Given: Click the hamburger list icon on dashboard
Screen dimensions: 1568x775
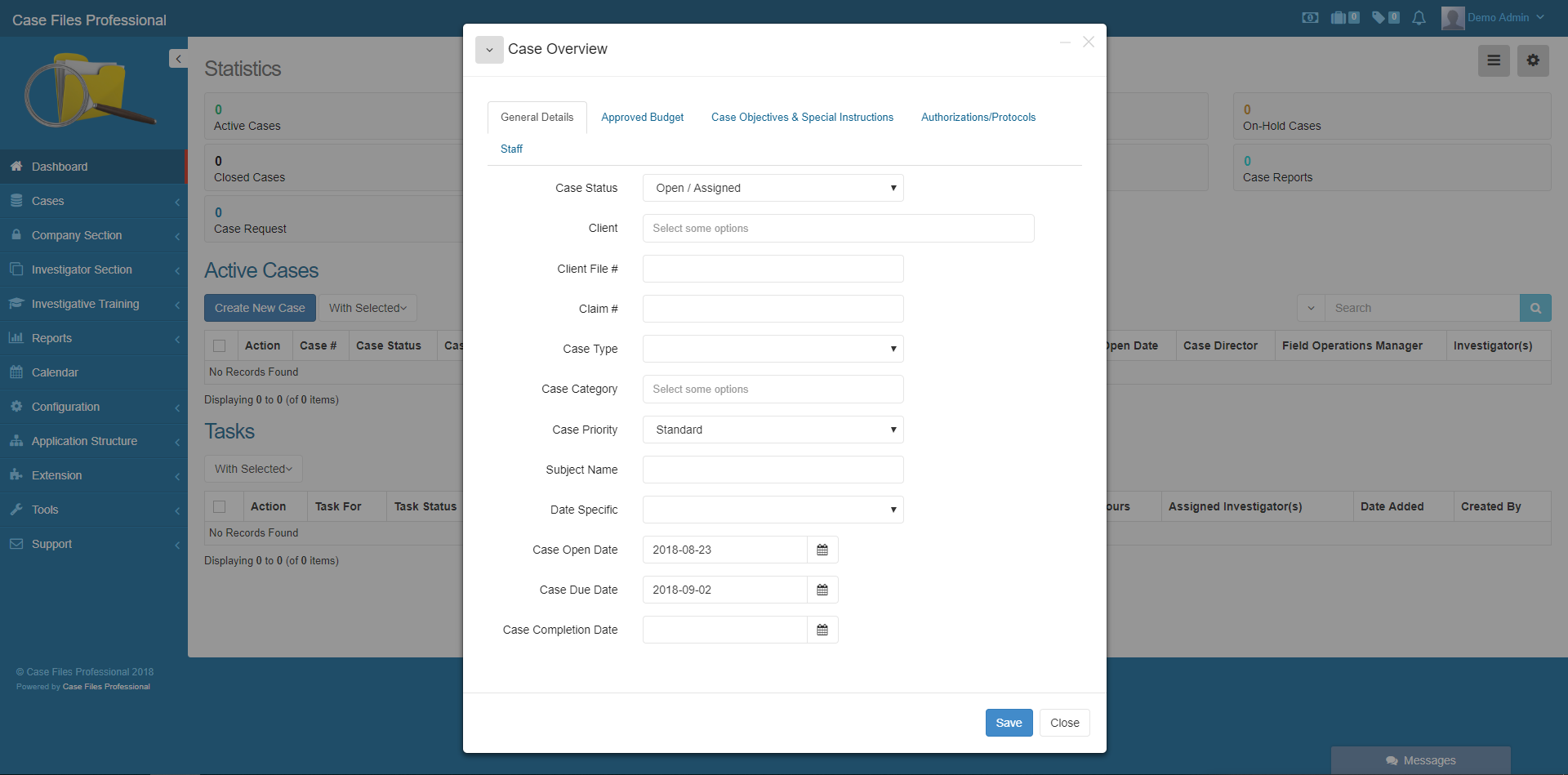Looking at the screenshot, I should (x=1494, y=60).
